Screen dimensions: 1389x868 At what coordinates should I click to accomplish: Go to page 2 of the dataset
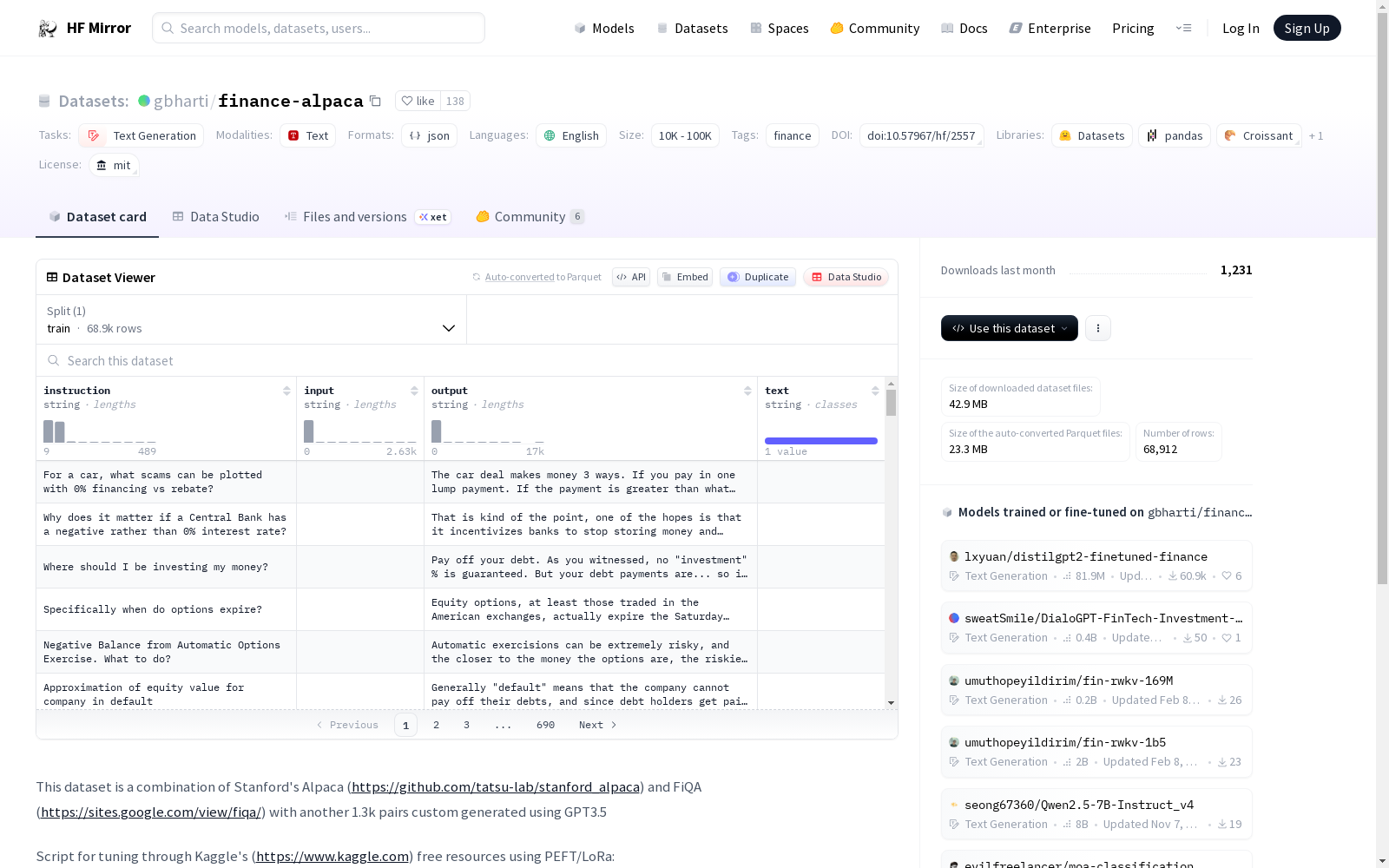[x=436, y=725]
